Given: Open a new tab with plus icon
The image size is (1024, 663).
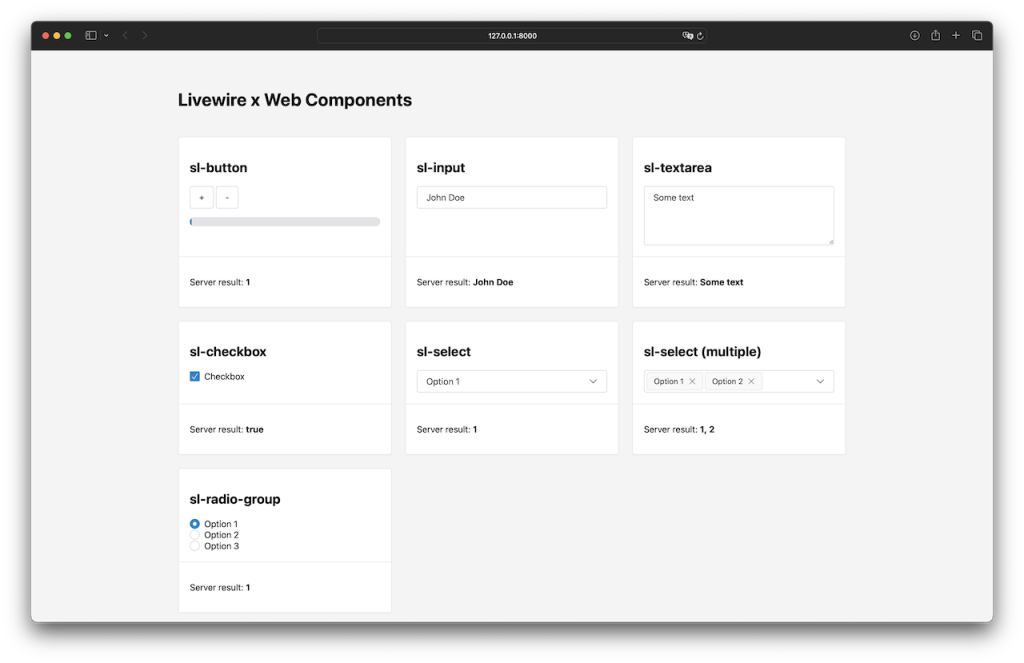Looking at the screenshot, I should coord(955,35).
